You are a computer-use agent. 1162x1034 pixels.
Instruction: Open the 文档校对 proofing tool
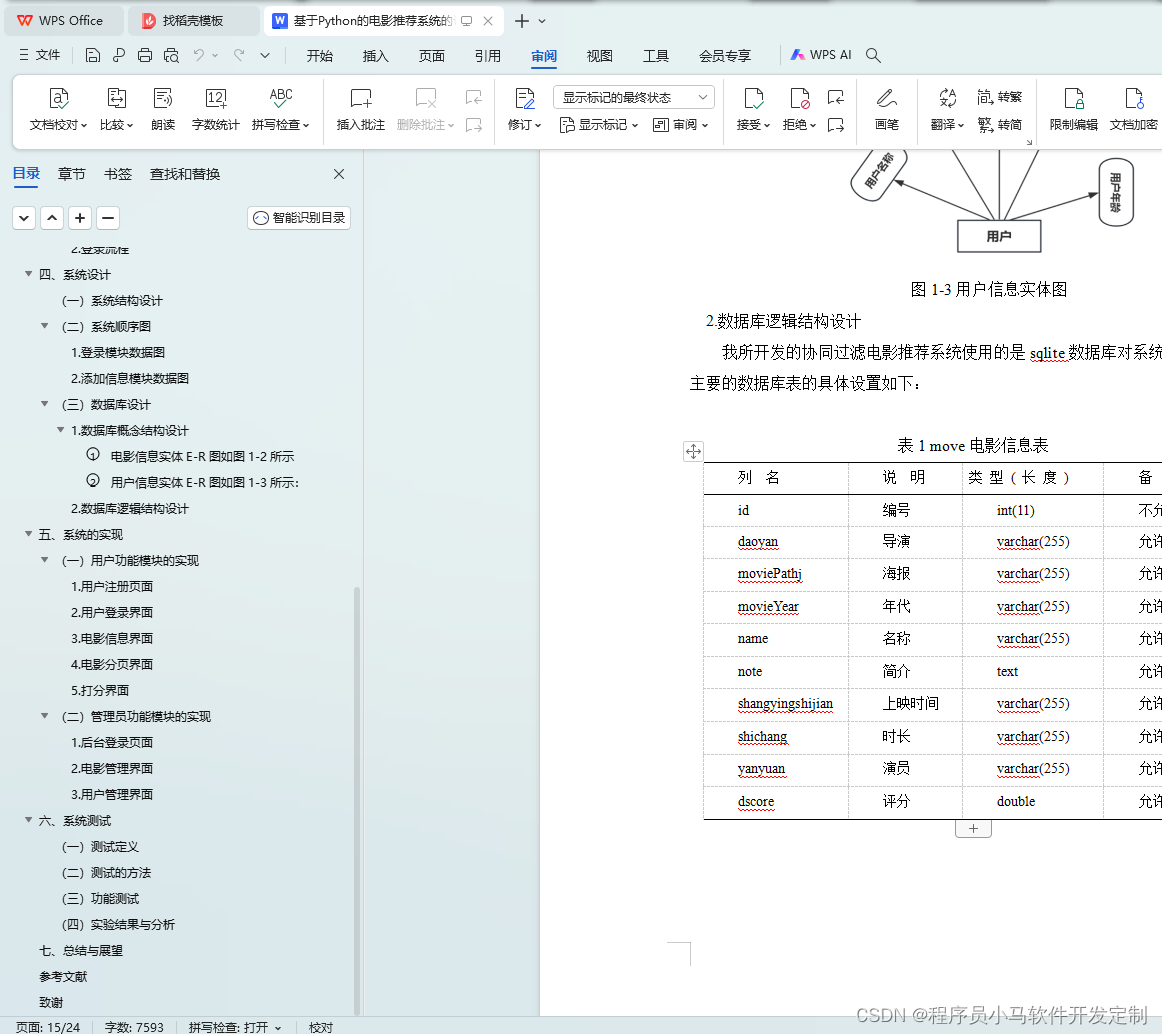(58, 110)
